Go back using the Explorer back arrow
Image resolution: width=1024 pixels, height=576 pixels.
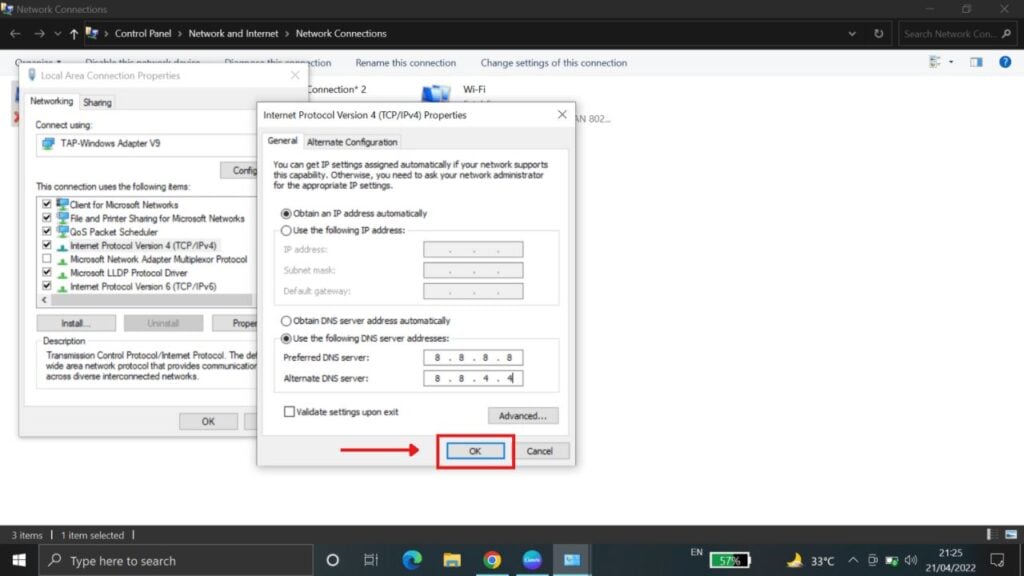[x=16, y=33]
